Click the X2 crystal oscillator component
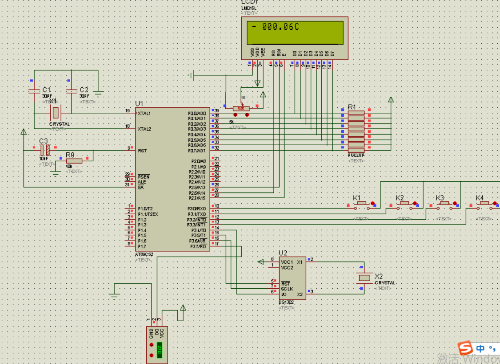Image resolution: width=500 pixels, height=364 pixels. [364, 278]
